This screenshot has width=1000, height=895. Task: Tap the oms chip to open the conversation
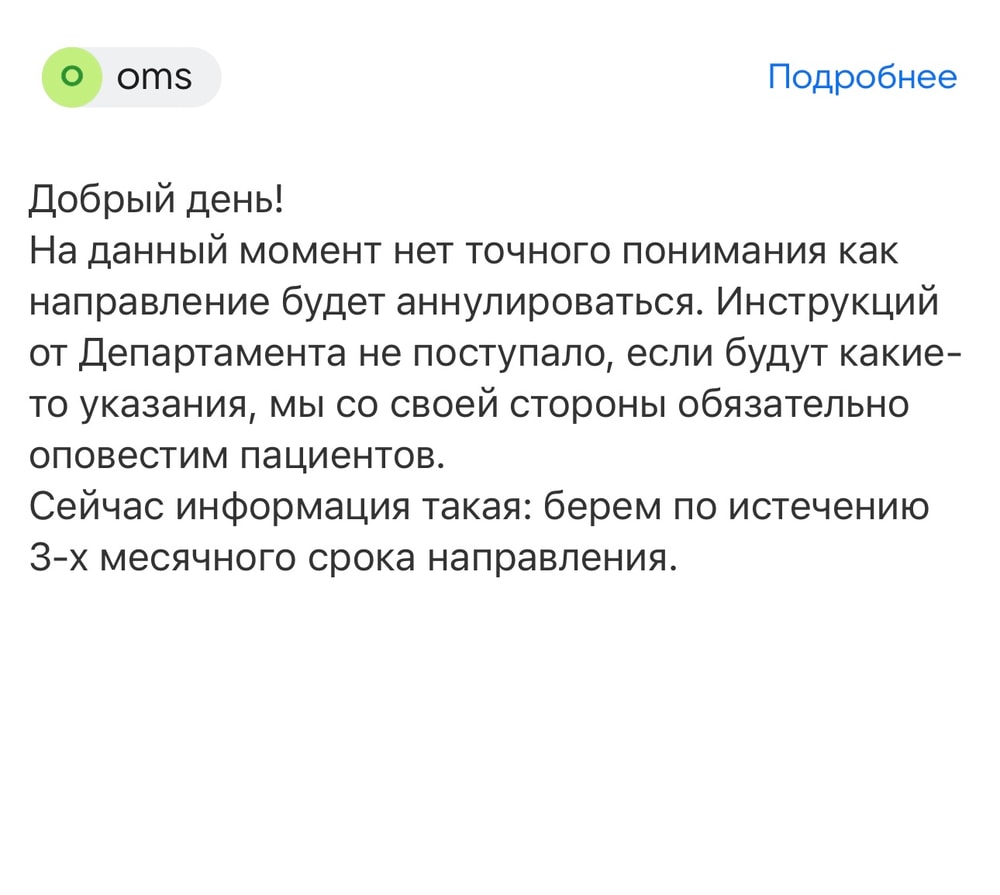tap(128, 77)
